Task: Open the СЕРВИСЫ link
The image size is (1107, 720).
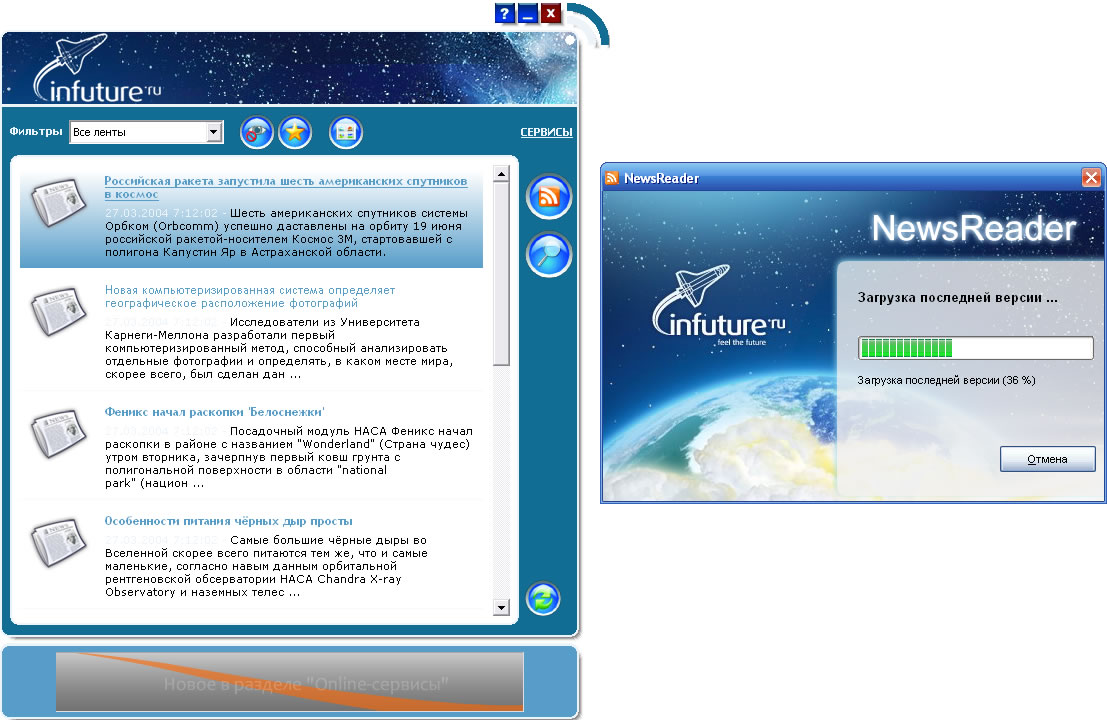Action: 546,132
